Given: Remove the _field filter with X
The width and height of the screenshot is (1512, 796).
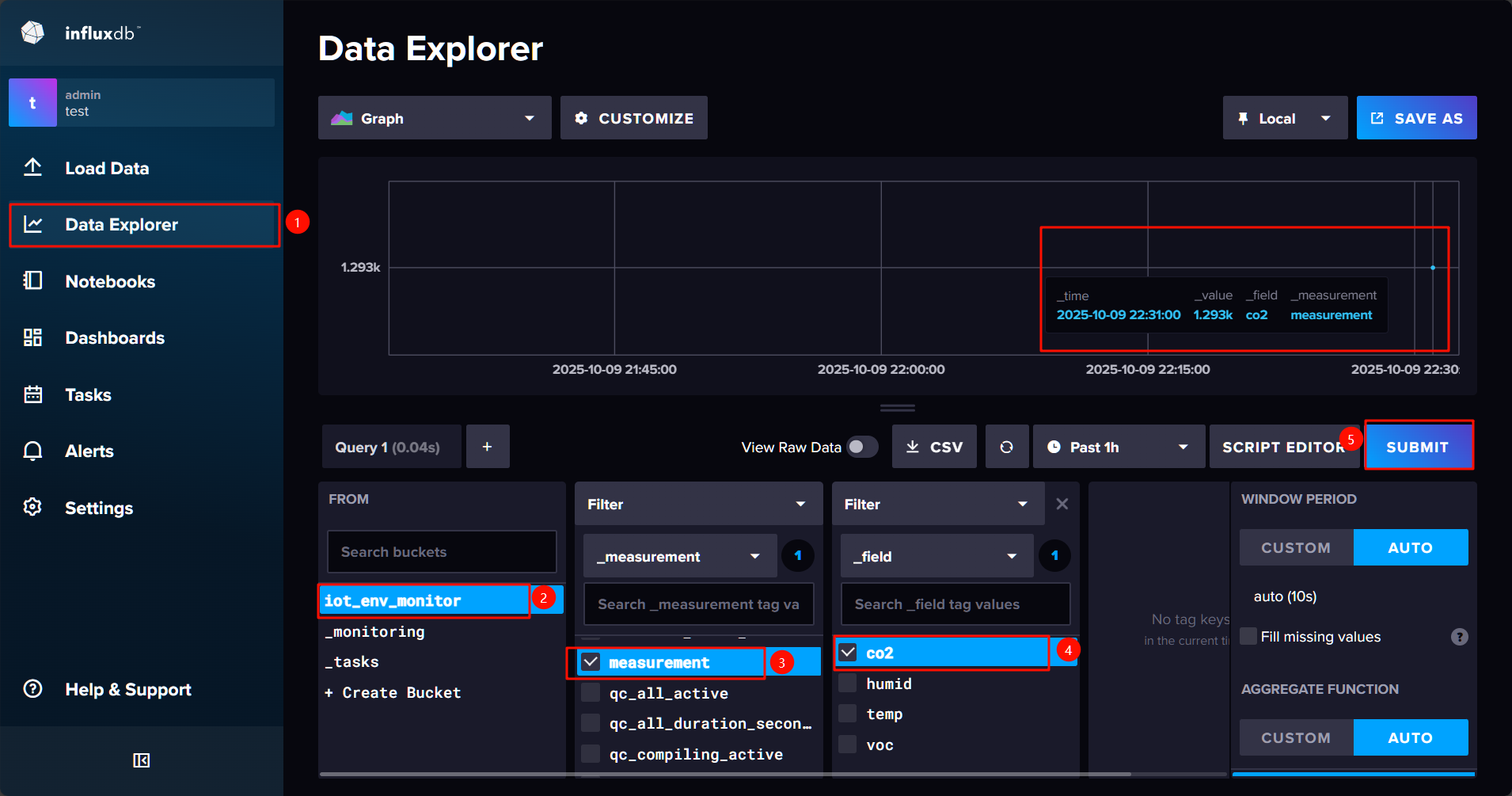Looking at the screenshot, I should click(x=1062, y=504).
